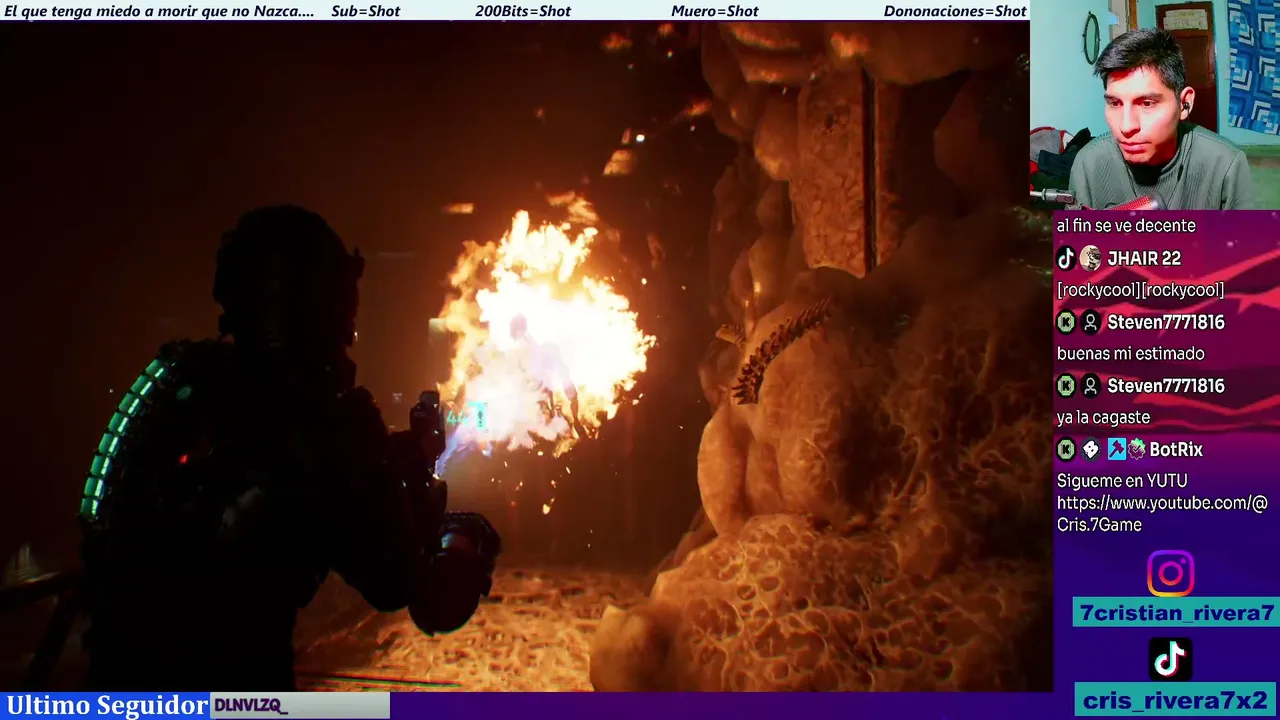Click the moderator hammer badge beside BotRix
Screen dimensions: 1280x720
(1116, 450)
